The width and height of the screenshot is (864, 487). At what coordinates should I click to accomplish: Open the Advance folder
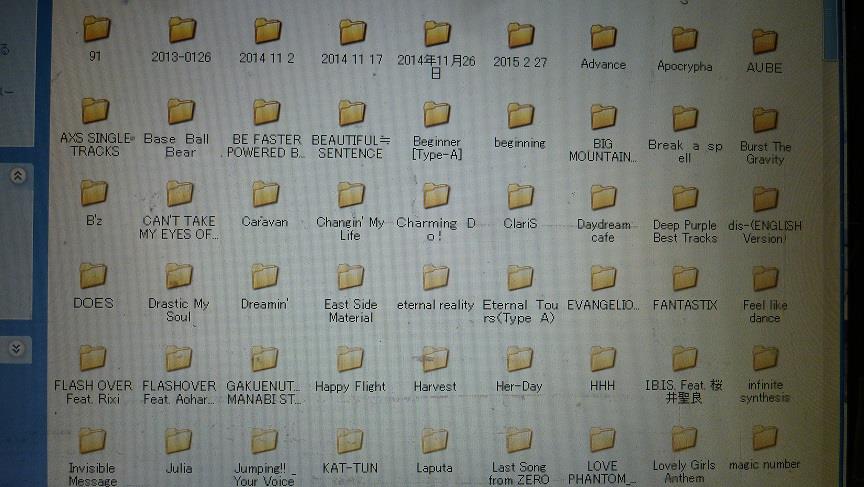click(603, 37)
